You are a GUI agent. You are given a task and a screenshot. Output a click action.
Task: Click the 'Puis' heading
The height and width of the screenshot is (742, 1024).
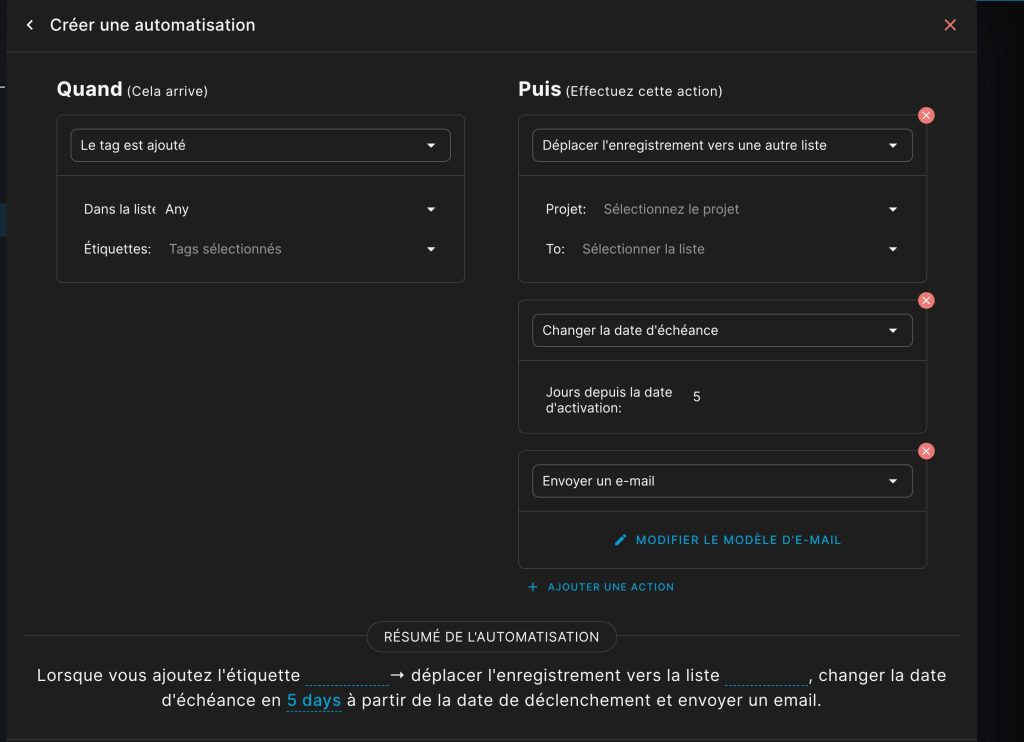pos(539,89)
